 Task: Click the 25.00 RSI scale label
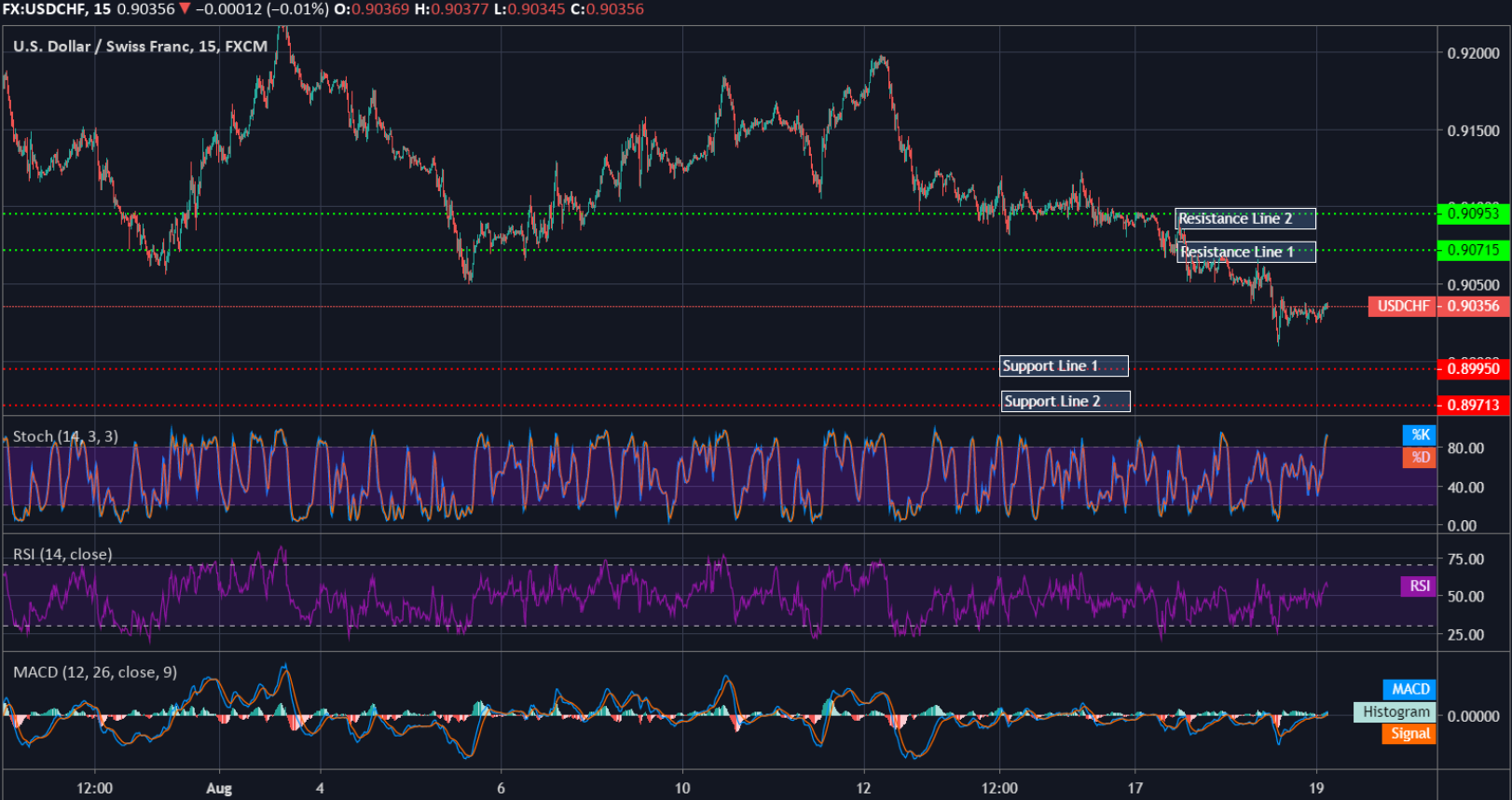click(x=1465, y=635)
